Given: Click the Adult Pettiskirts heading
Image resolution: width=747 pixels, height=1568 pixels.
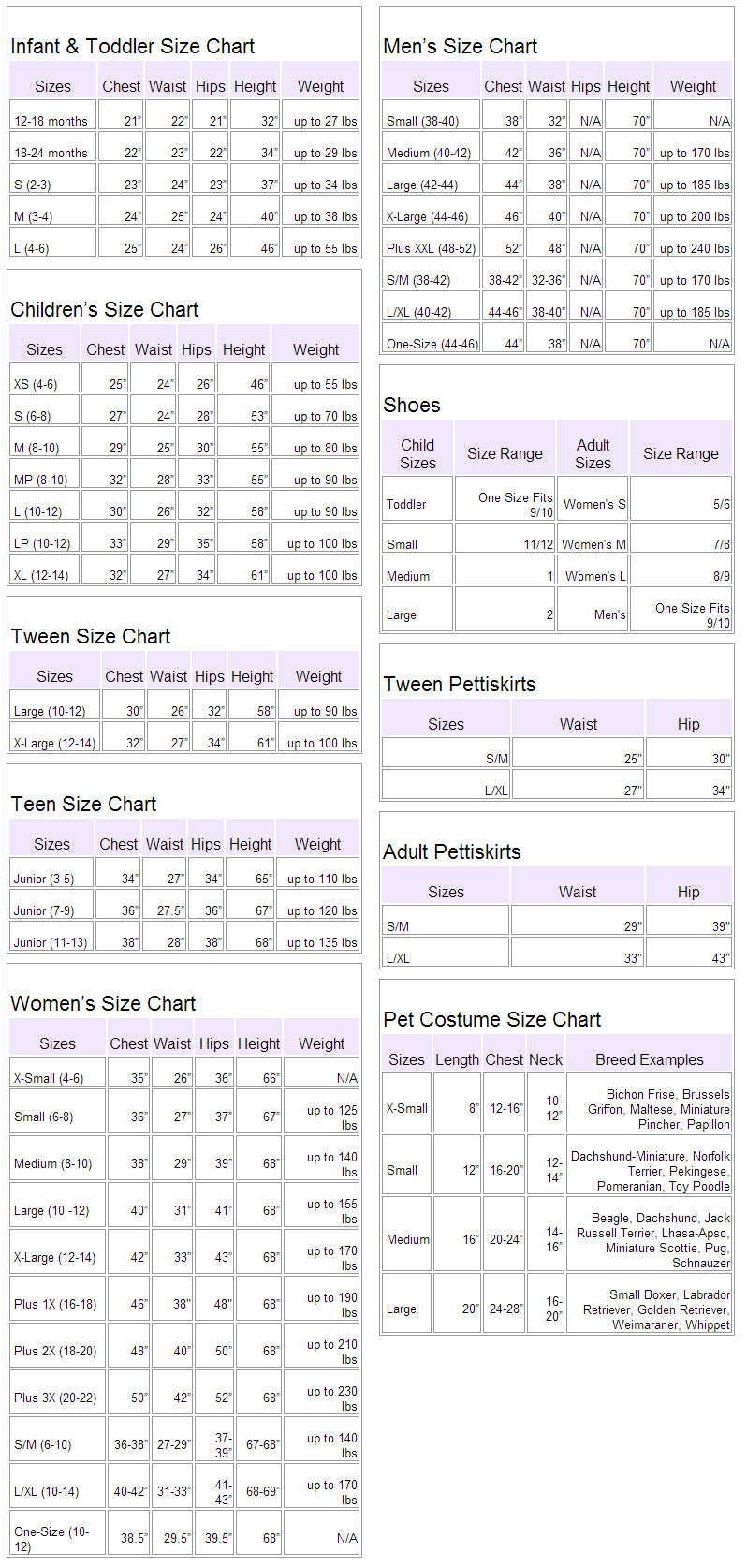Looking at the screenshot, I should pos(451,851).
